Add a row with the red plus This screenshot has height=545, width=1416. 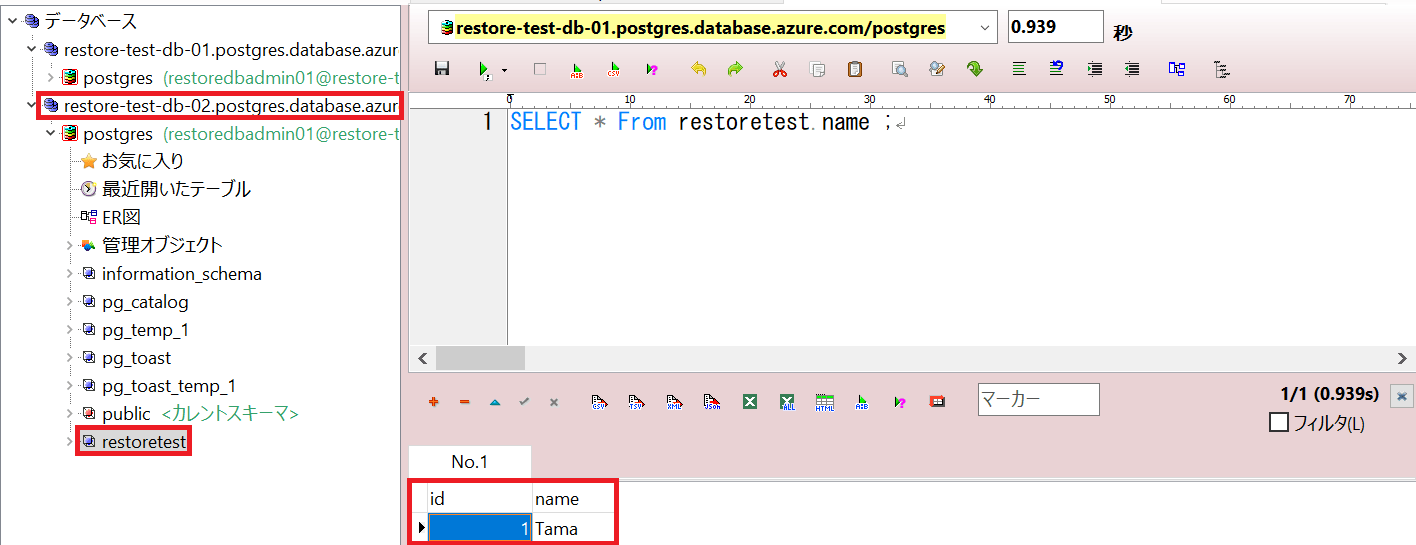pos(434,401)
